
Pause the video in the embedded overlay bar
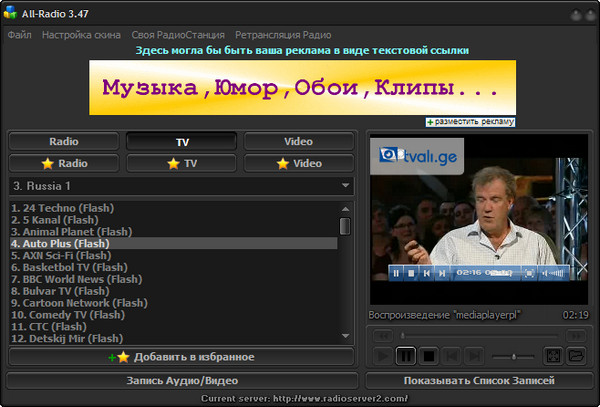coord(396,273)
